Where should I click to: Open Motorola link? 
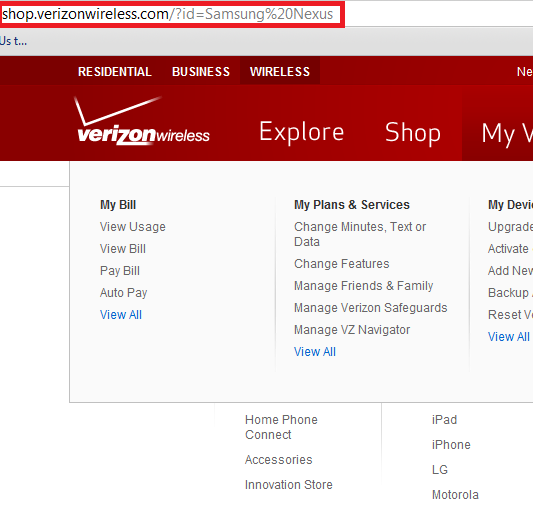point(455,495)
